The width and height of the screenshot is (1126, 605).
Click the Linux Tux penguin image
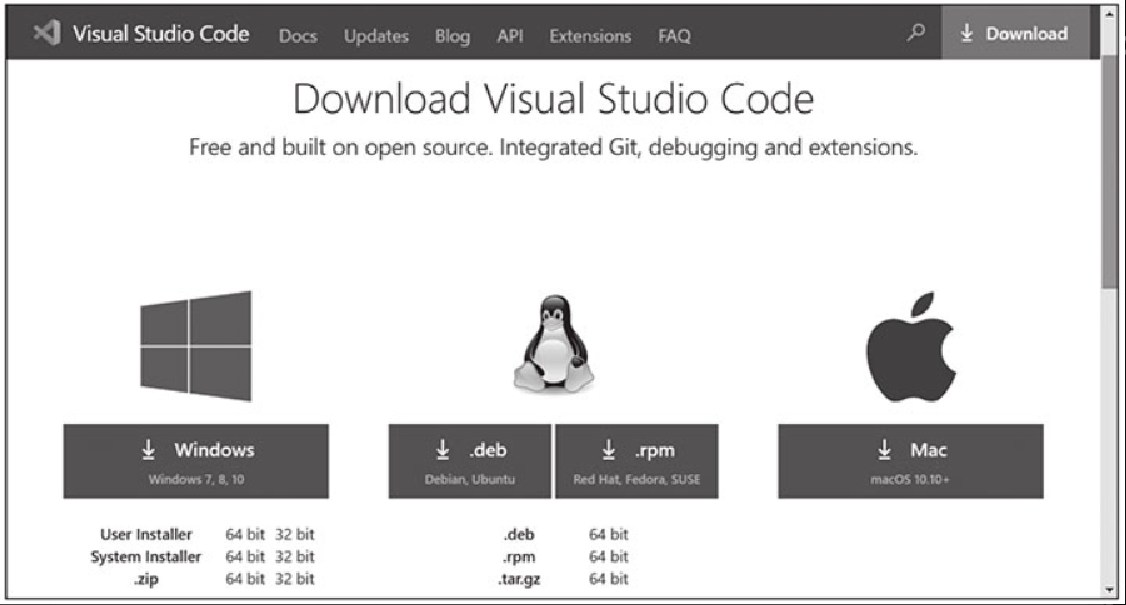554,344
